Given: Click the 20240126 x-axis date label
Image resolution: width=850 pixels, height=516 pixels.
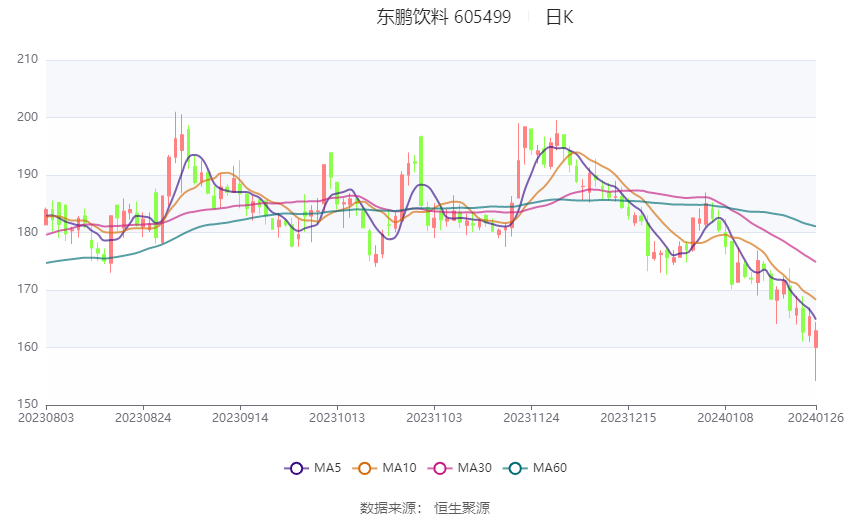Looking at the screenshot, I should point(816,418).
